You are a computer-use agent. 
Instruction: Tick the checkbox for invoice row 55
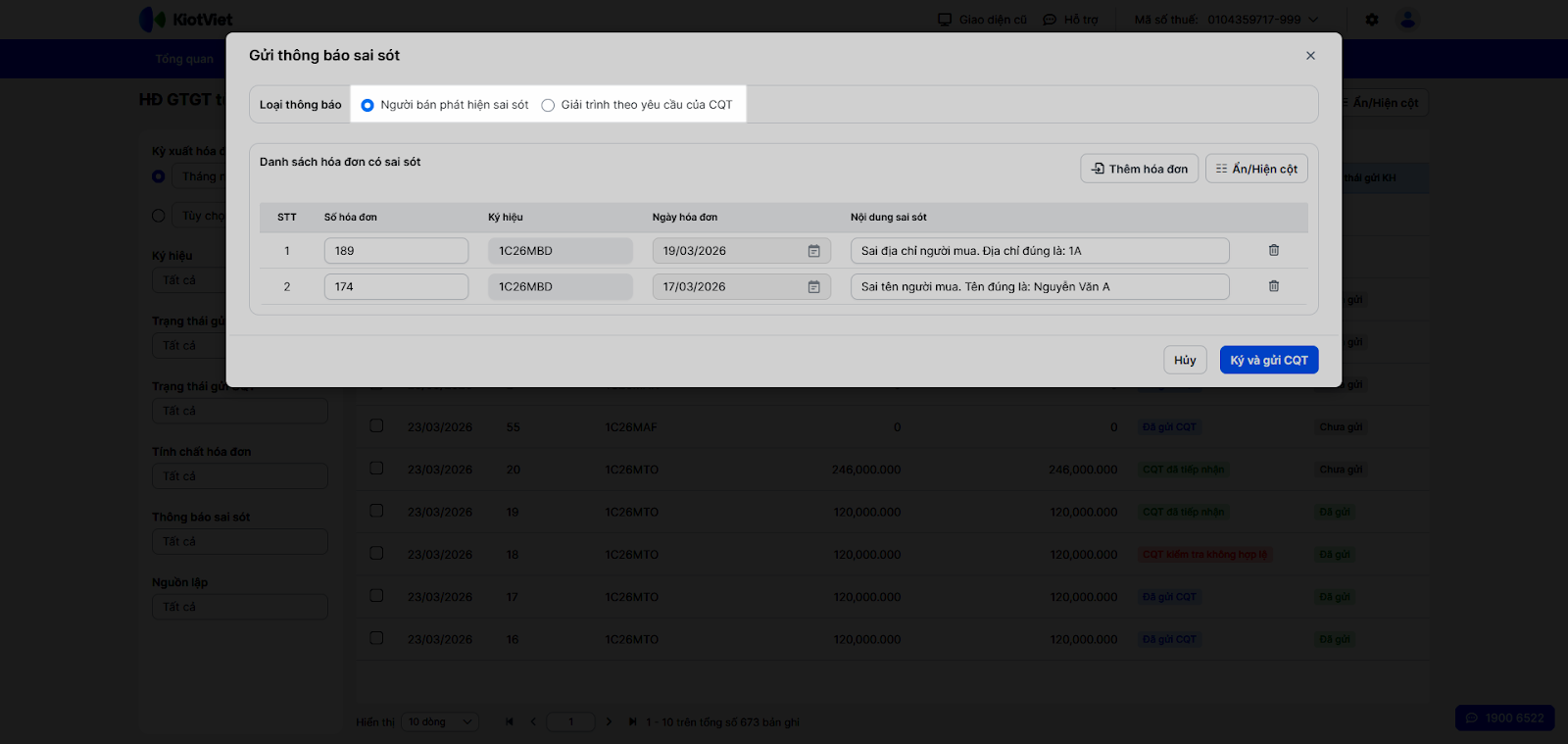376,426
